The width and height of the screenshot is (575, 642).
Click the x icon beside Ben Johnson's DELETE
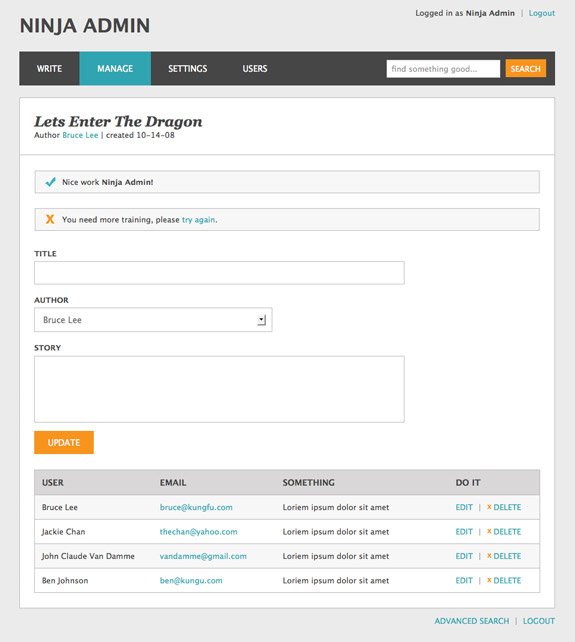(489, 580)
